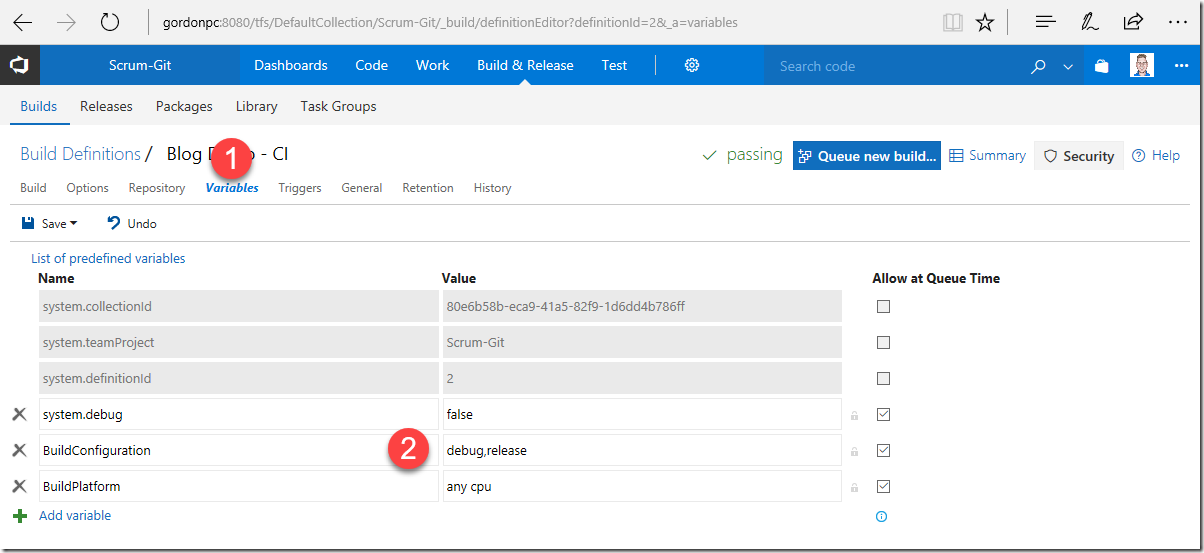The image size is (1204, 553).
Task: Expand search options chevron
Action: [x=1068, y=67]
